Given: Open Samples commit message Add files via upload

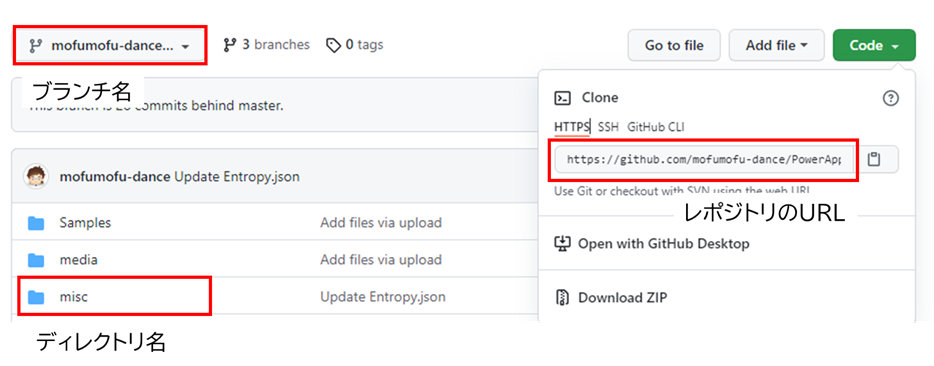Looking at the screenshot, I should point(381,223).
